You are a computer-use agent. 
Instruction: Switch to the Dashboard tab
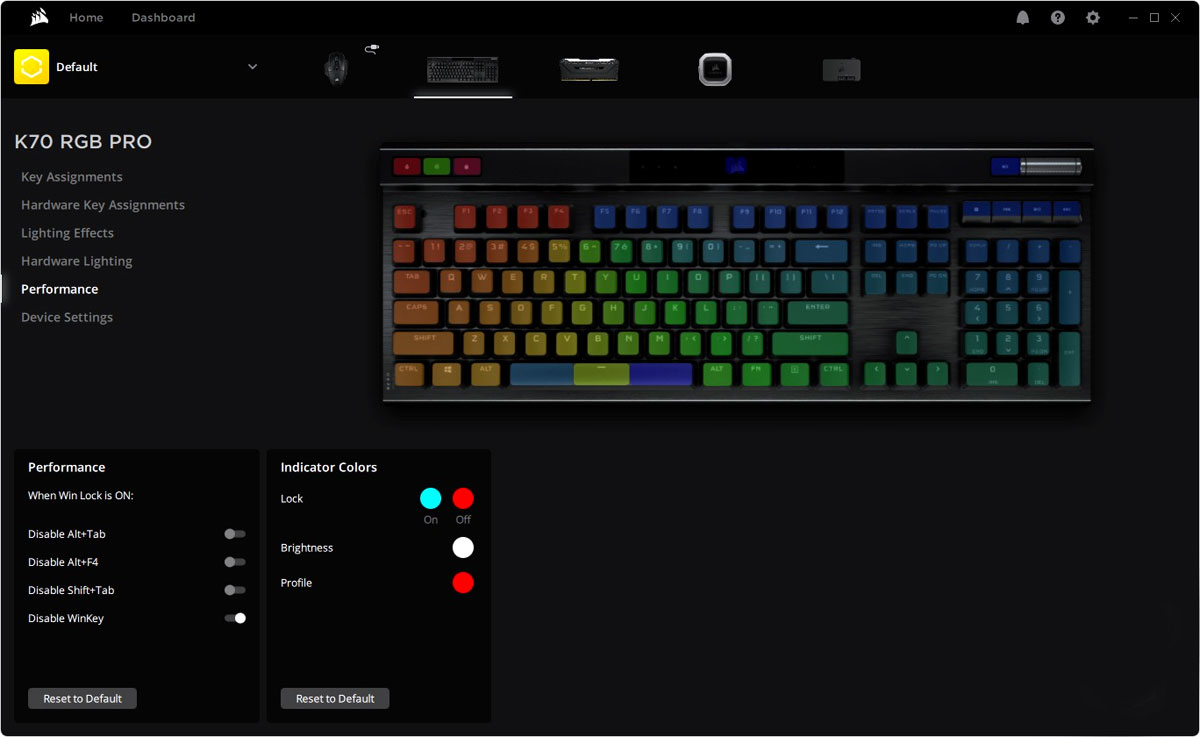tap(163, 18)
